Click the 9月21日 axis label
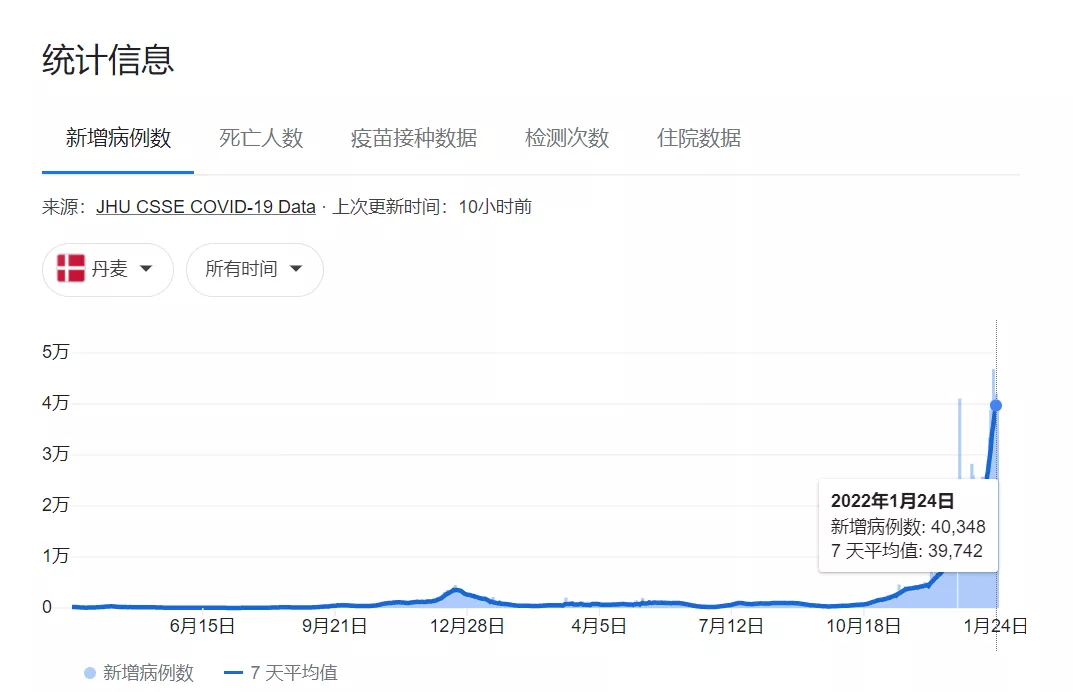The width and height of the screenshot is (1073, 692). (335, 626)
